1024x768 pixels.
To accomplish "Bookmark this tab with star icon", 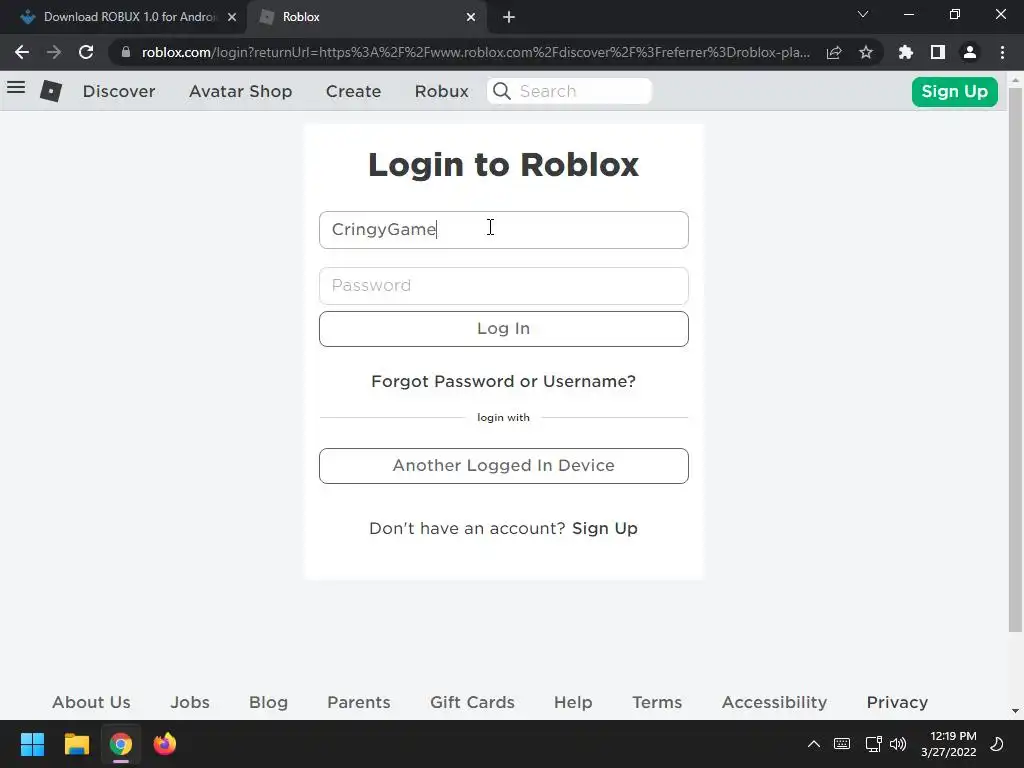I will point(866,52).
